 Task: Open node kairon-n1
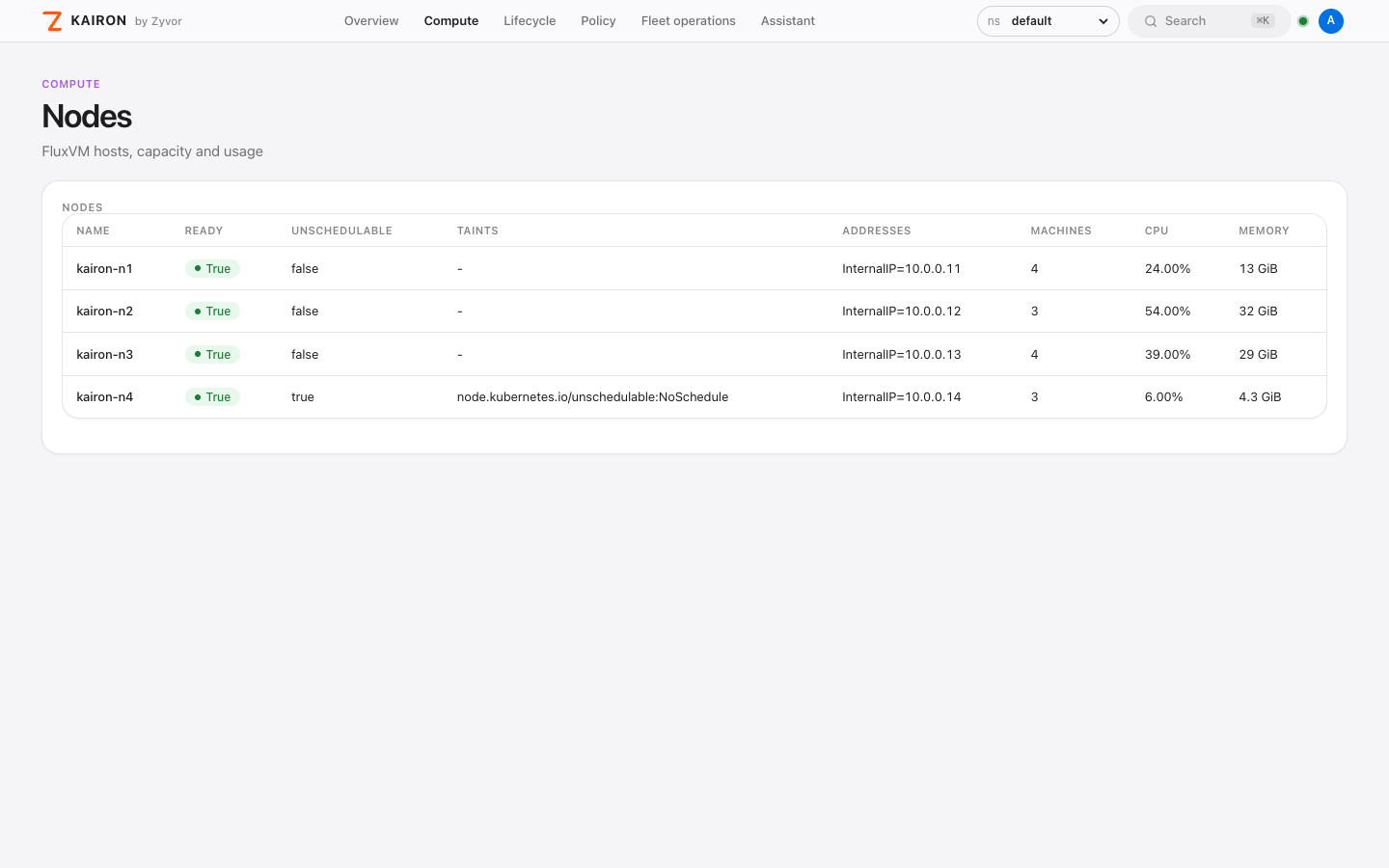coord(104,268)
